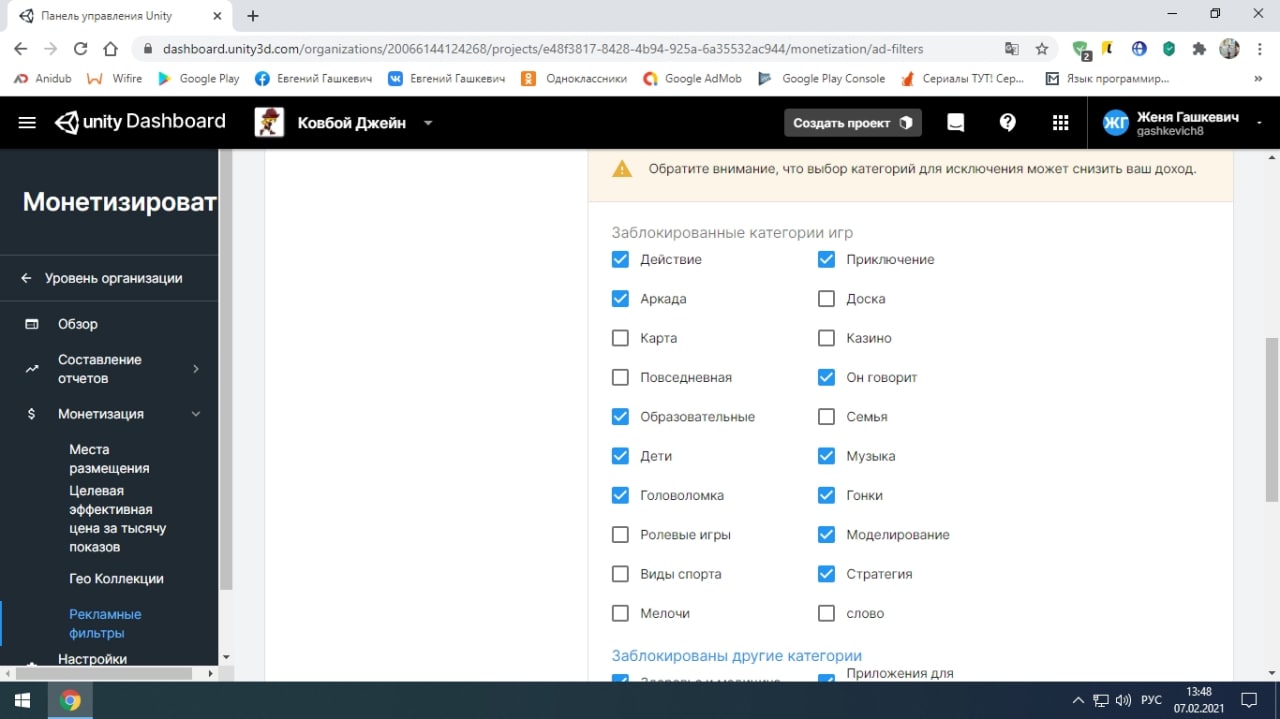Open the inbox messages icon

(x=956, y=122)
